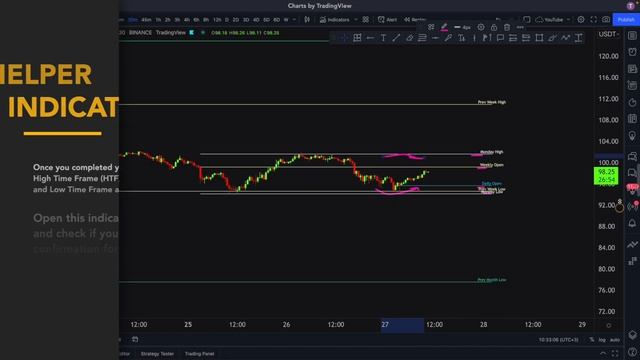Open the Watchlist panel icon
This screenshot has width=640, height=360.
pyautogui.click(x=632, y=36)
